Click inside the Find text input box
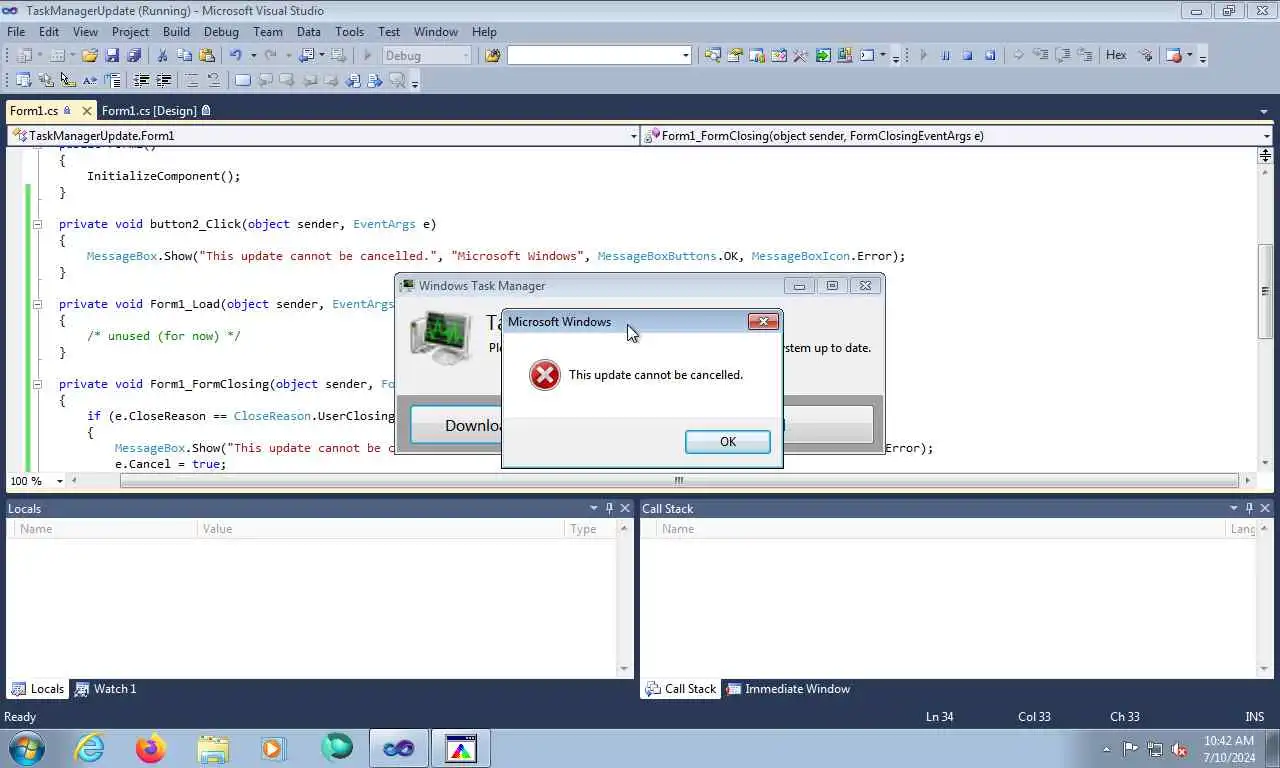 click(594, 56)
